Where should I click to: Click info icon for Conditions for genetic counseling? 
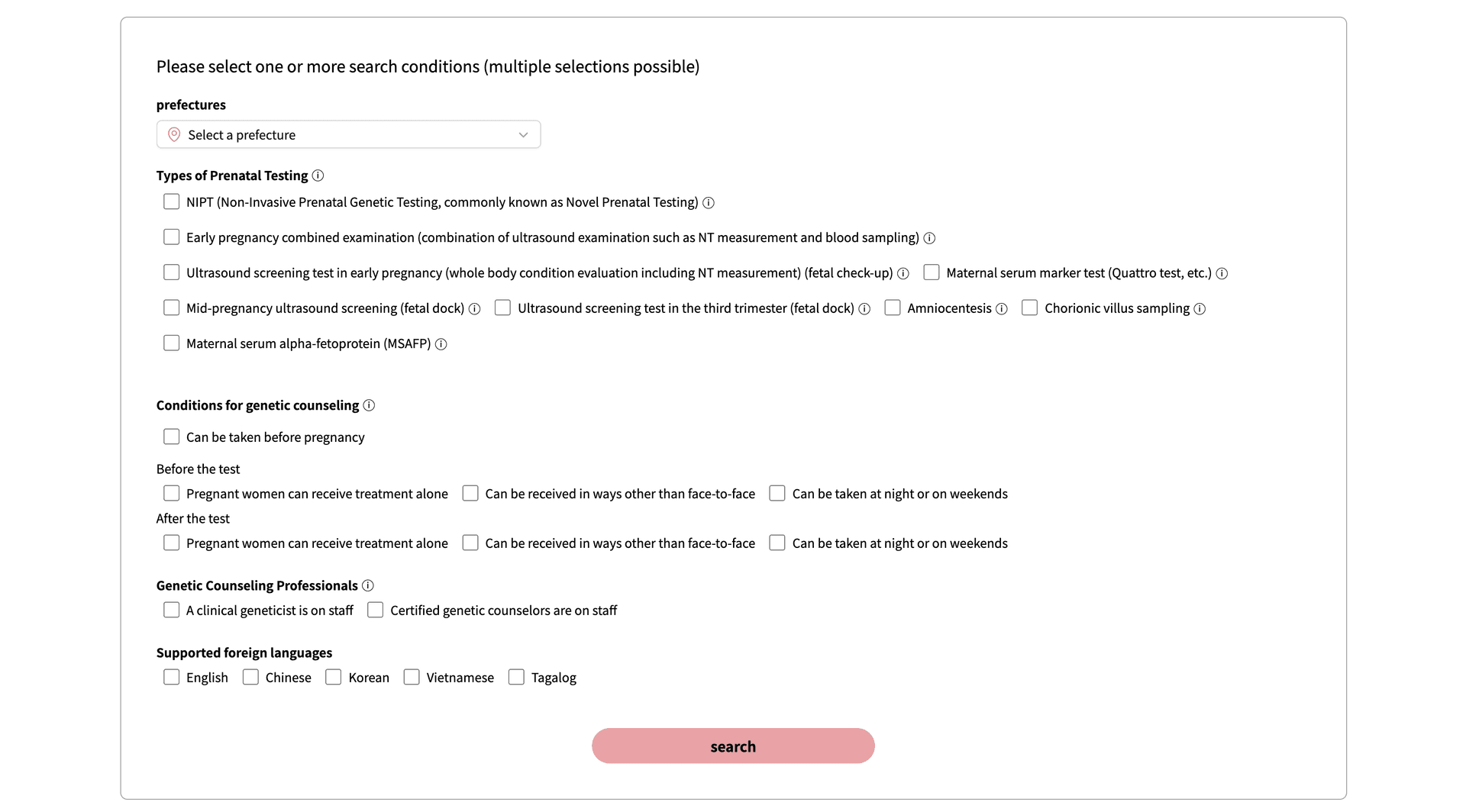(370, 405)
